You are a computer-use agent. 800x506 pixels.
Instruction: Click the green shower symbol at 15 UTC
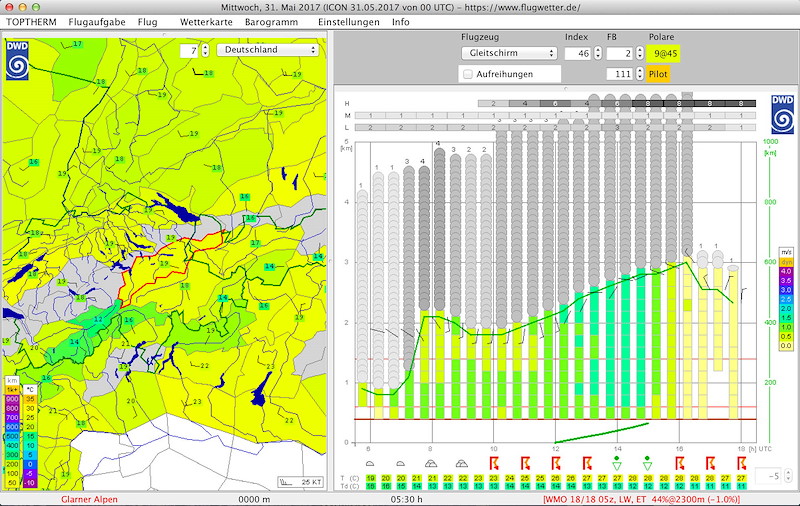pos(647,464)
